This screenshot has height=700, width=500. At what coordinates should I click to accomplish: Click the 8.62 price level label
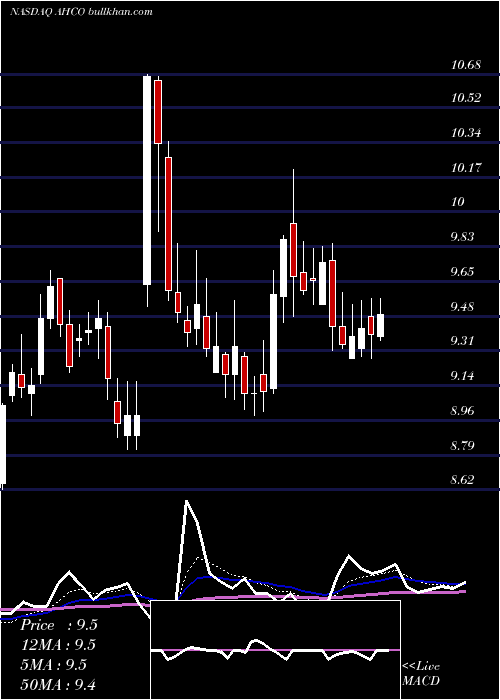tap(462, 480)
